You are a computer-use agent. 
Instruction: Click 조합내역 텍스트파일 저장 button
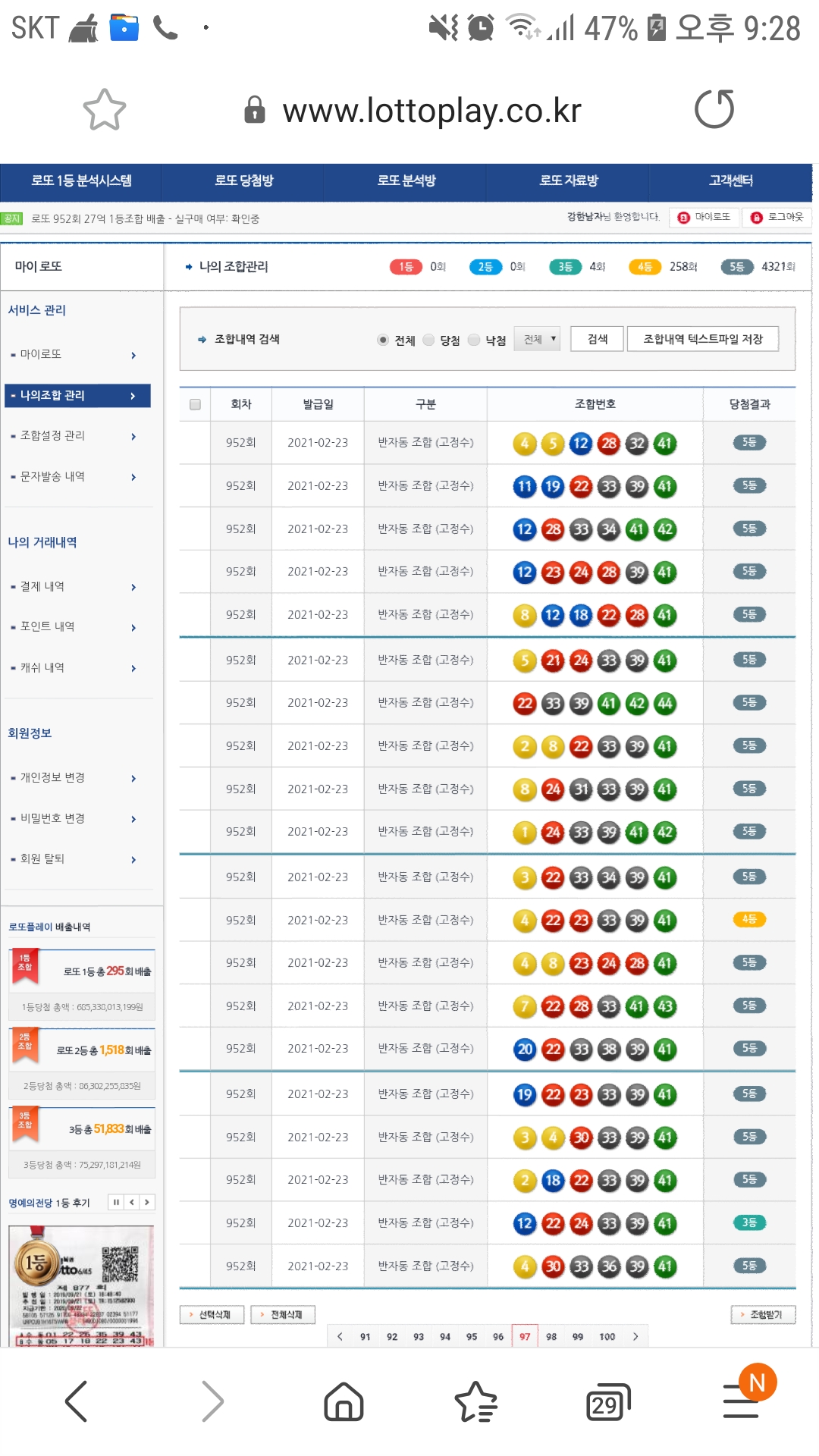click(702, 339)
